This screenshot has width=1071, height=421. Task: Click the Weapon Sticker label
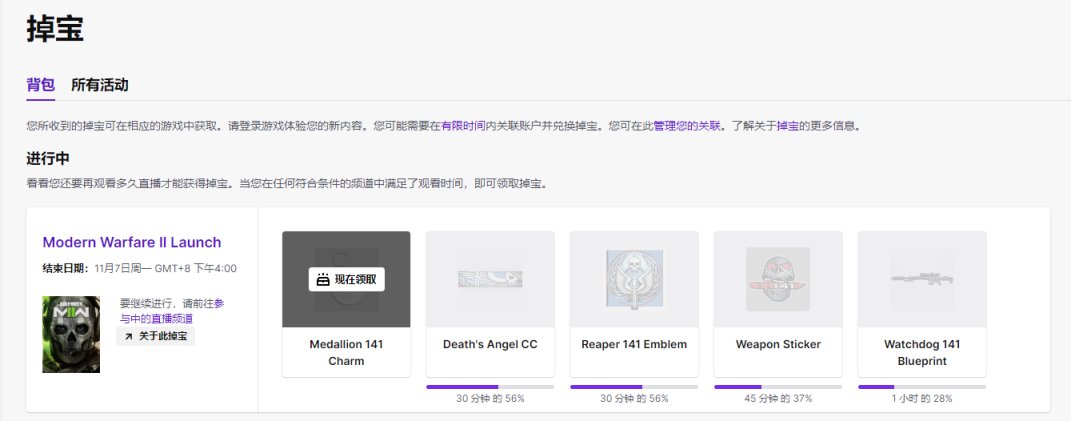click(x=778, y=344)
